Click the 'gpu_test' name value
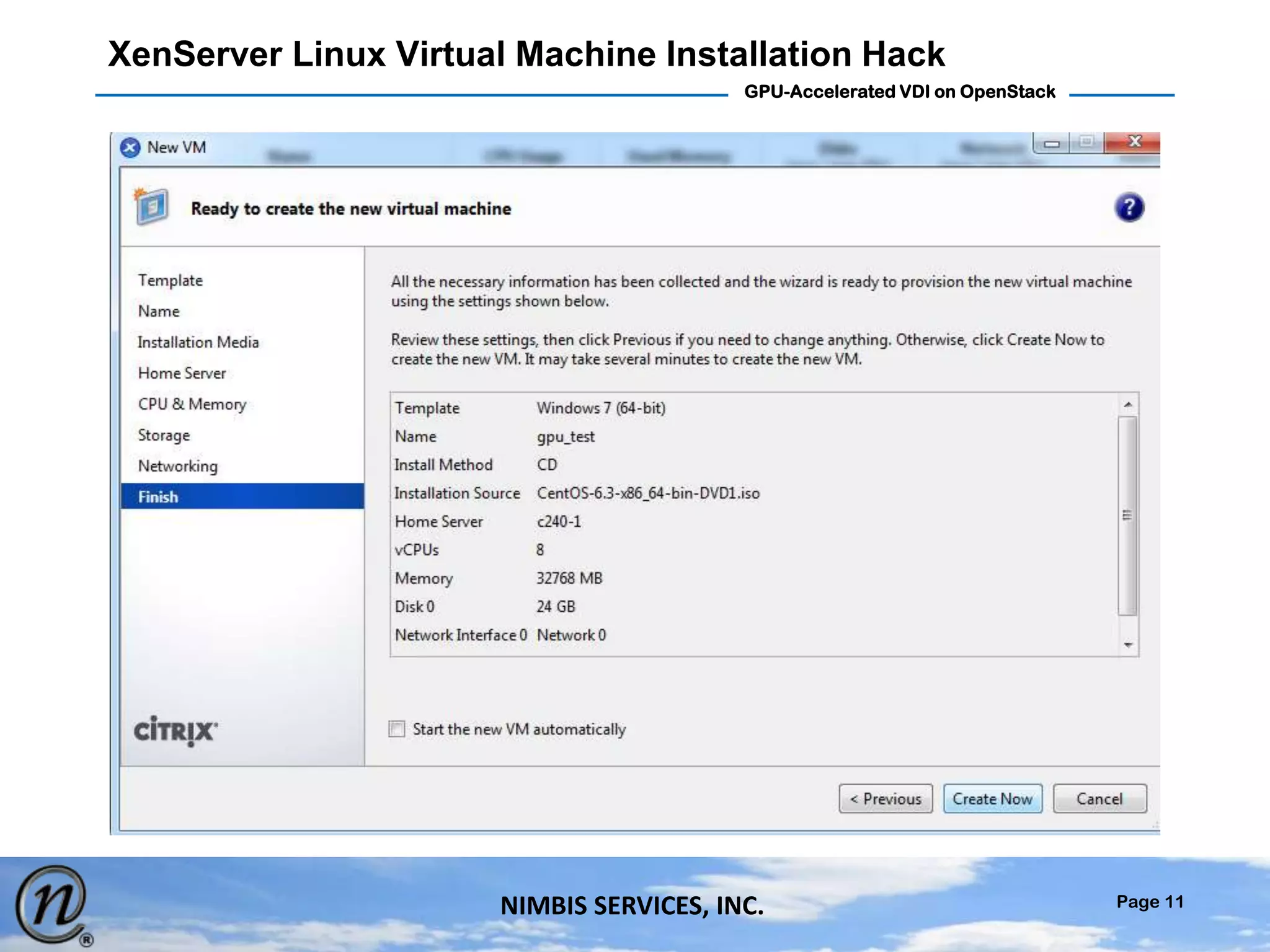The image size is (1270, 952). click(566, 437)
